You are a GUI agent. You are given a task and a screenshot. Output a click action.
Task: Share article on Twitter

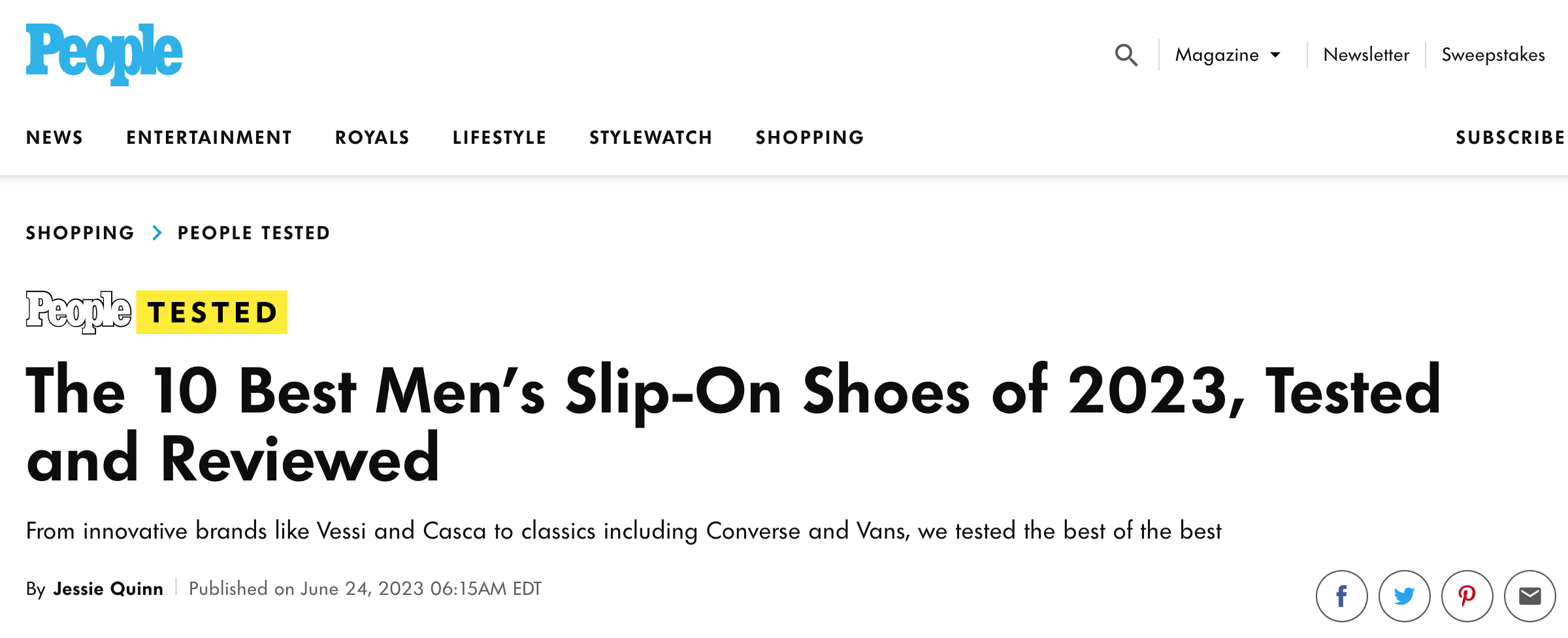pyautogui.click(x=1404, y=596)
